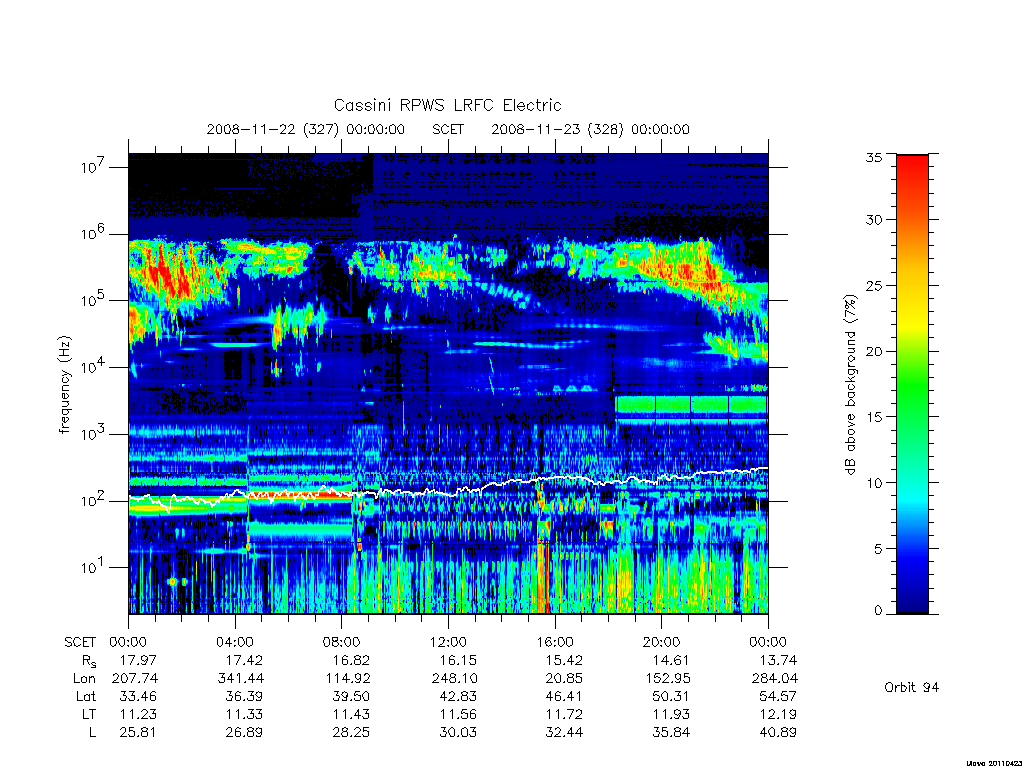
Task: Click the 12:00 SCET time axis label
Action: [x=448, y=642]
